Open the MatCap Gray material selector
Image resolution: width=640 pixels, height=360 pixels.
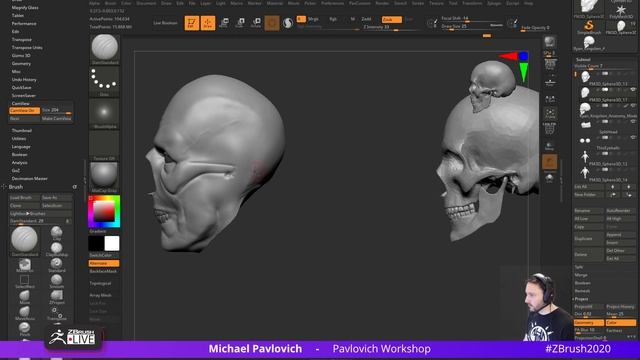pyautogui.click(x=104, y=177)
